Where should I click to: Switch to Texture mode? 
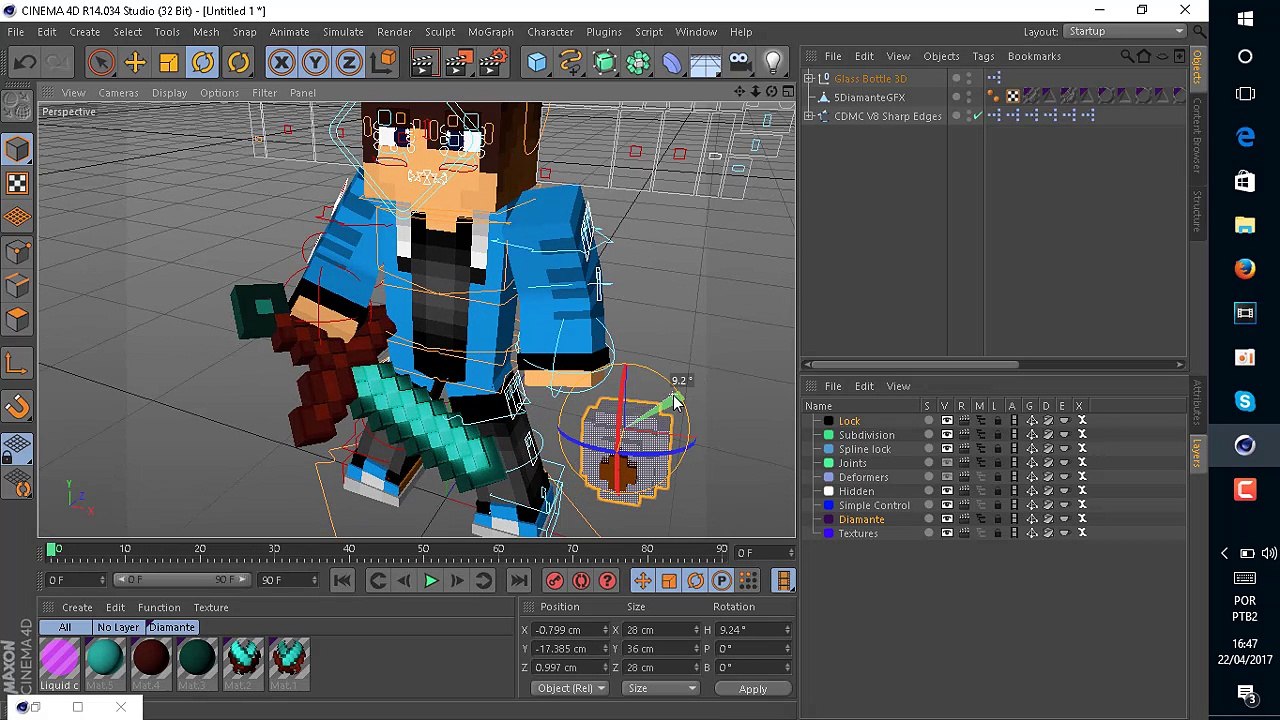[17, 183]
